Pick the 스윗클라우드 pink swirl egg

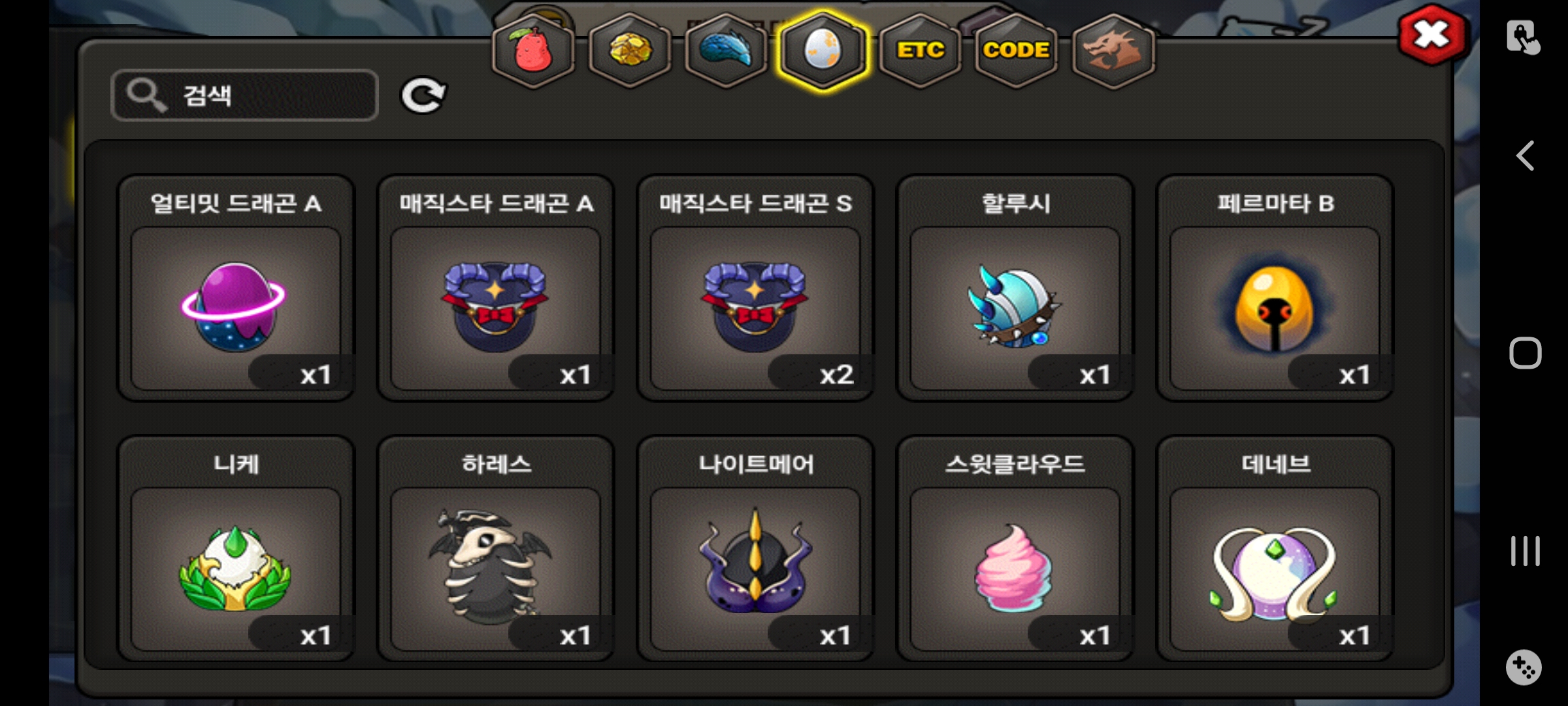pos(1015,548)
